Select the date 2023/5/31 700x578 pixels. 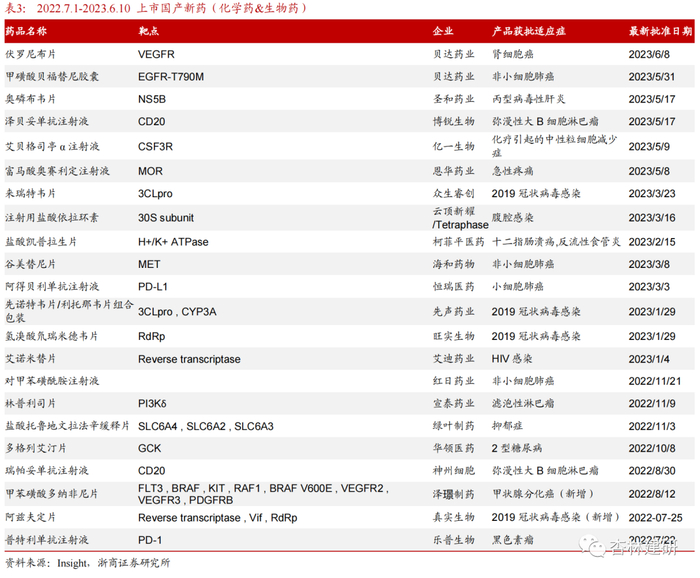(652, 77)
